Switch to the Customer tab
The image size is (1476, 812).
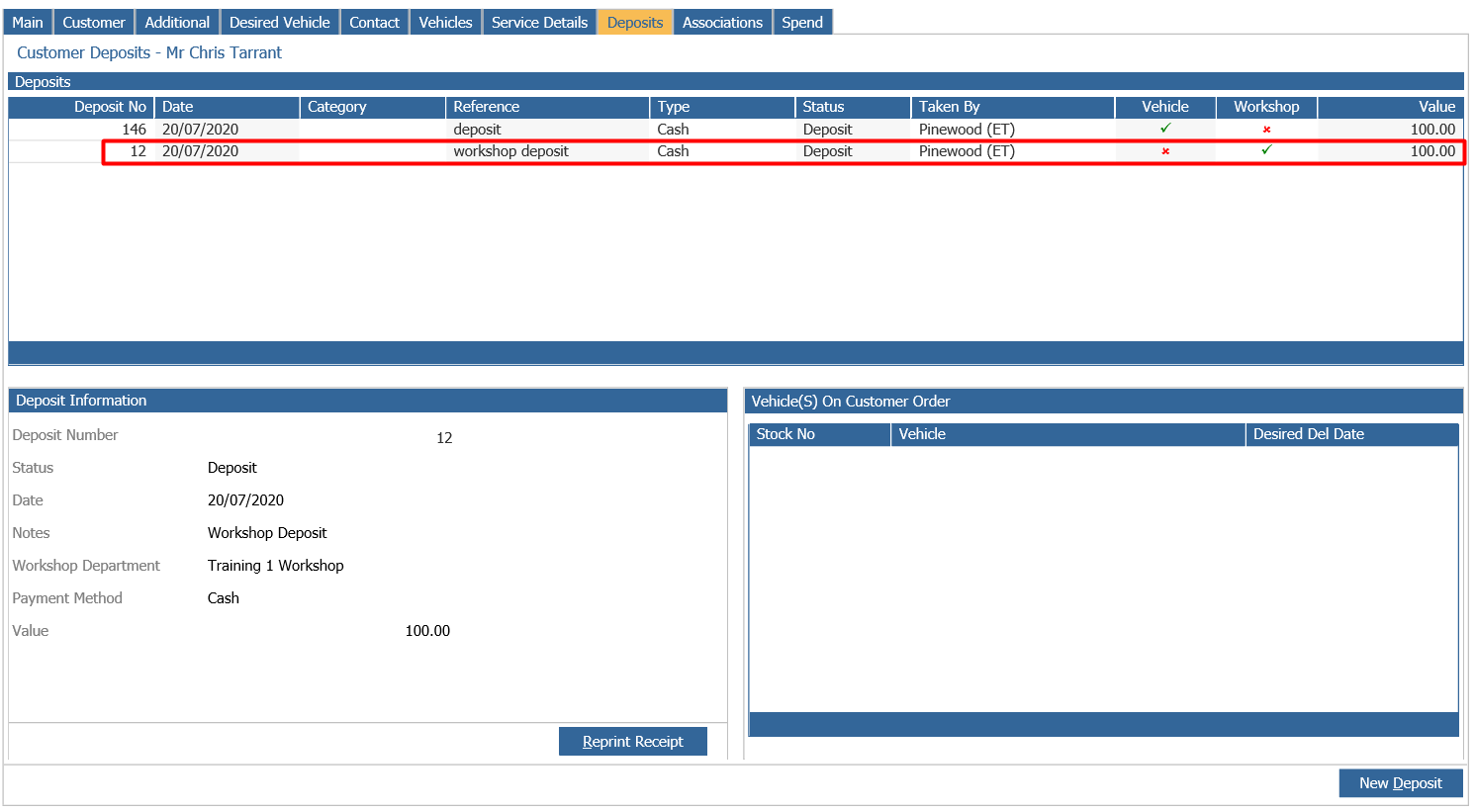click(94, 22)
